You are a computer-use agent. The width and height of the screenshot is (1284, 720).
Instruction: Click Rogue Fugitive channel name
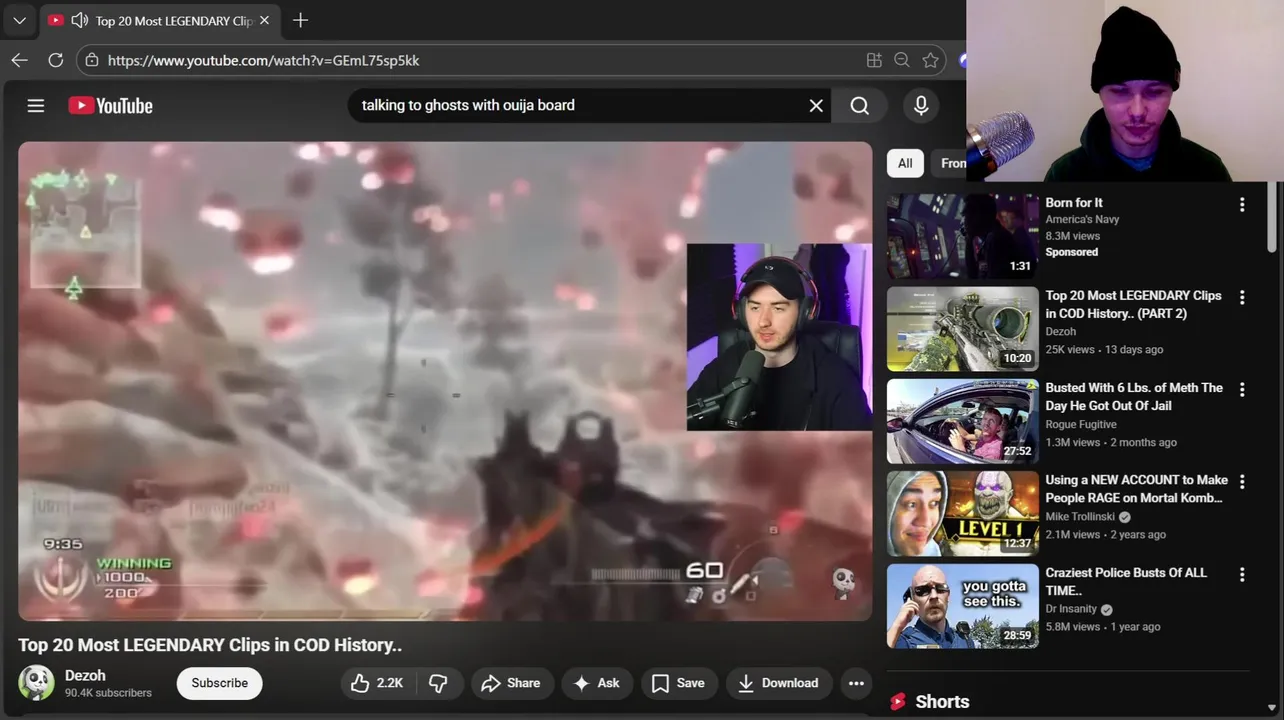(x=1081, y=424)
